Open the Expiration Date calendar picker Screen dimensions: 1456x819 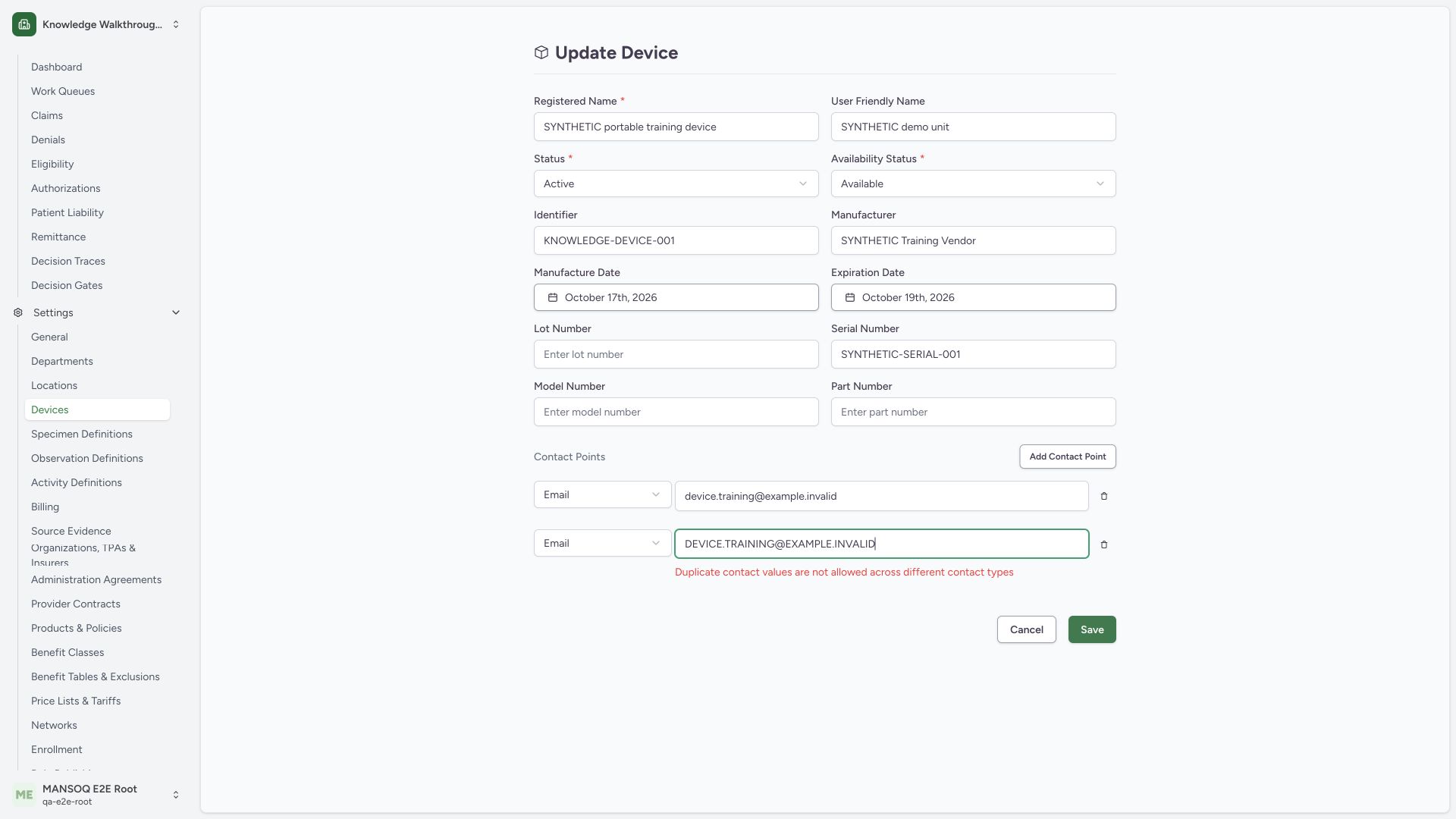(x=974, y=297)
